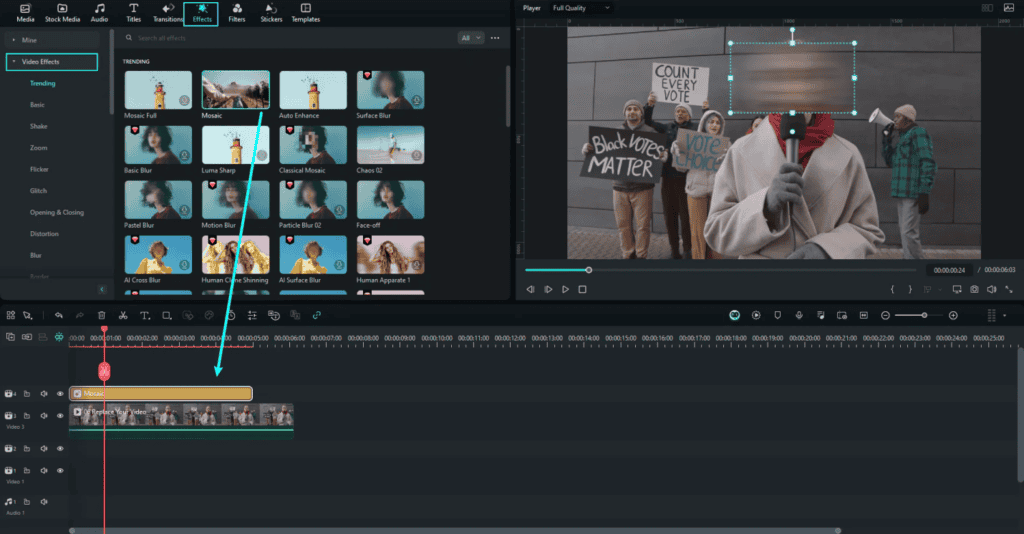Add a new track with the add-track icon
The width and height of the screenshot is (1024, 534).
click(x=10, y=337)
